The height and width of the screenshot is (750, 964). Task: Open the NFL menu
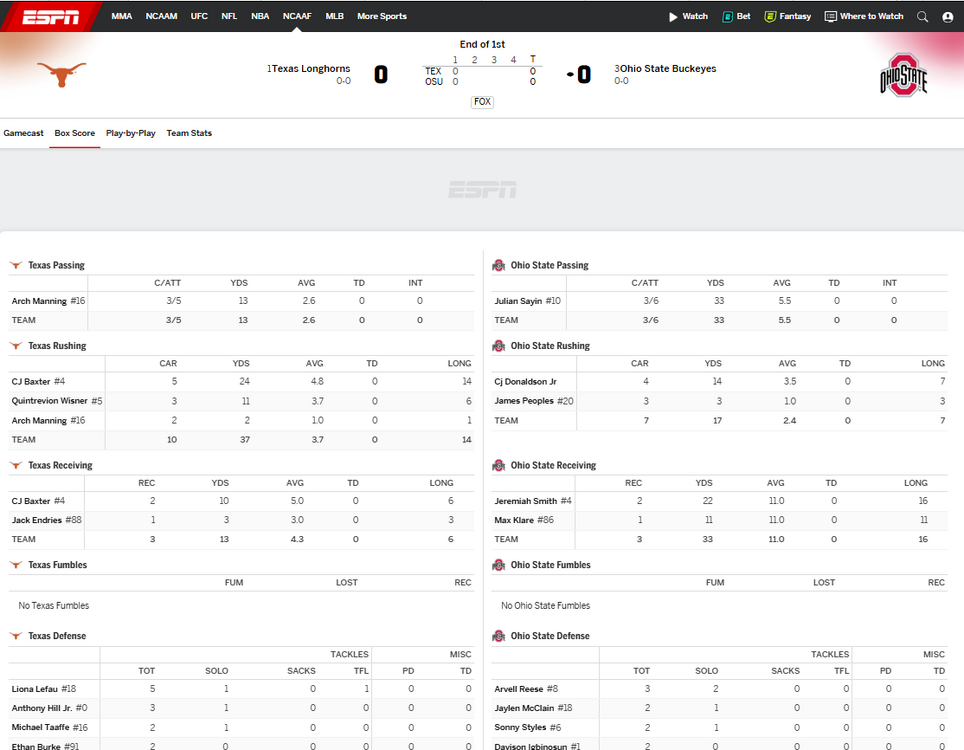click(229, 16)
